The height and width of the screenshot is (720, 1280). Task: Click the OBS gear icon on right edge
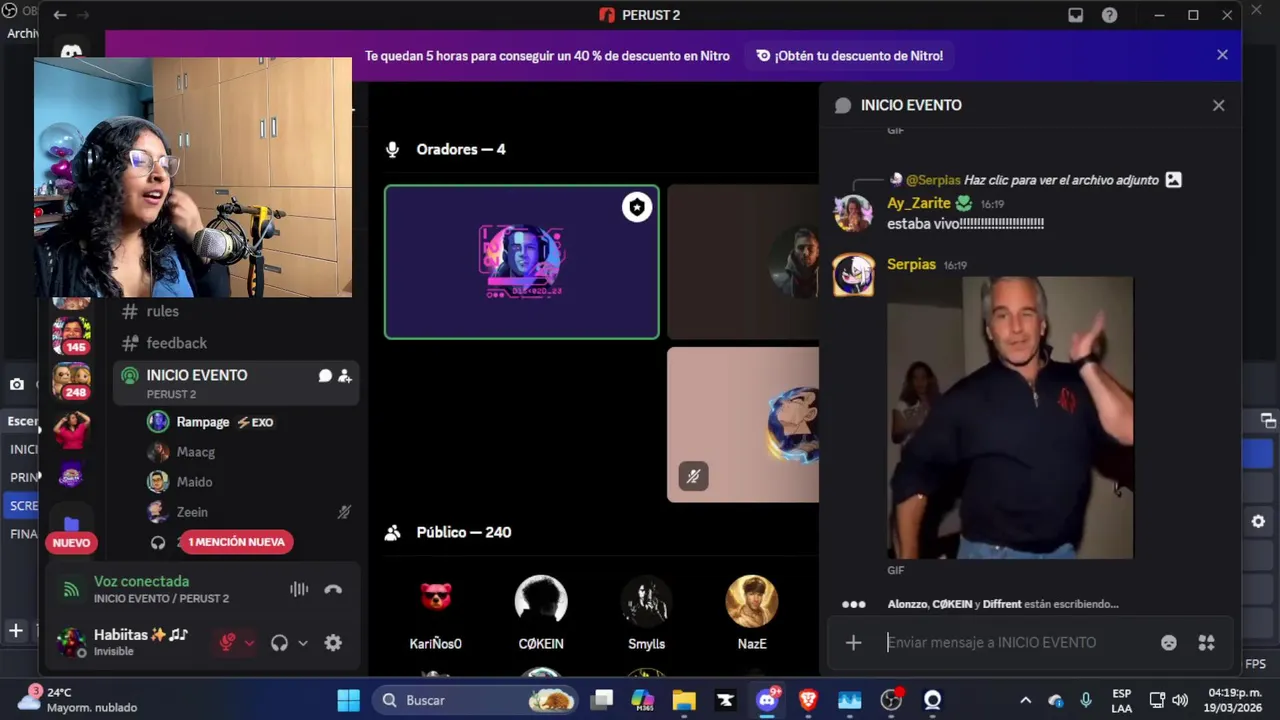[1258, 521]
